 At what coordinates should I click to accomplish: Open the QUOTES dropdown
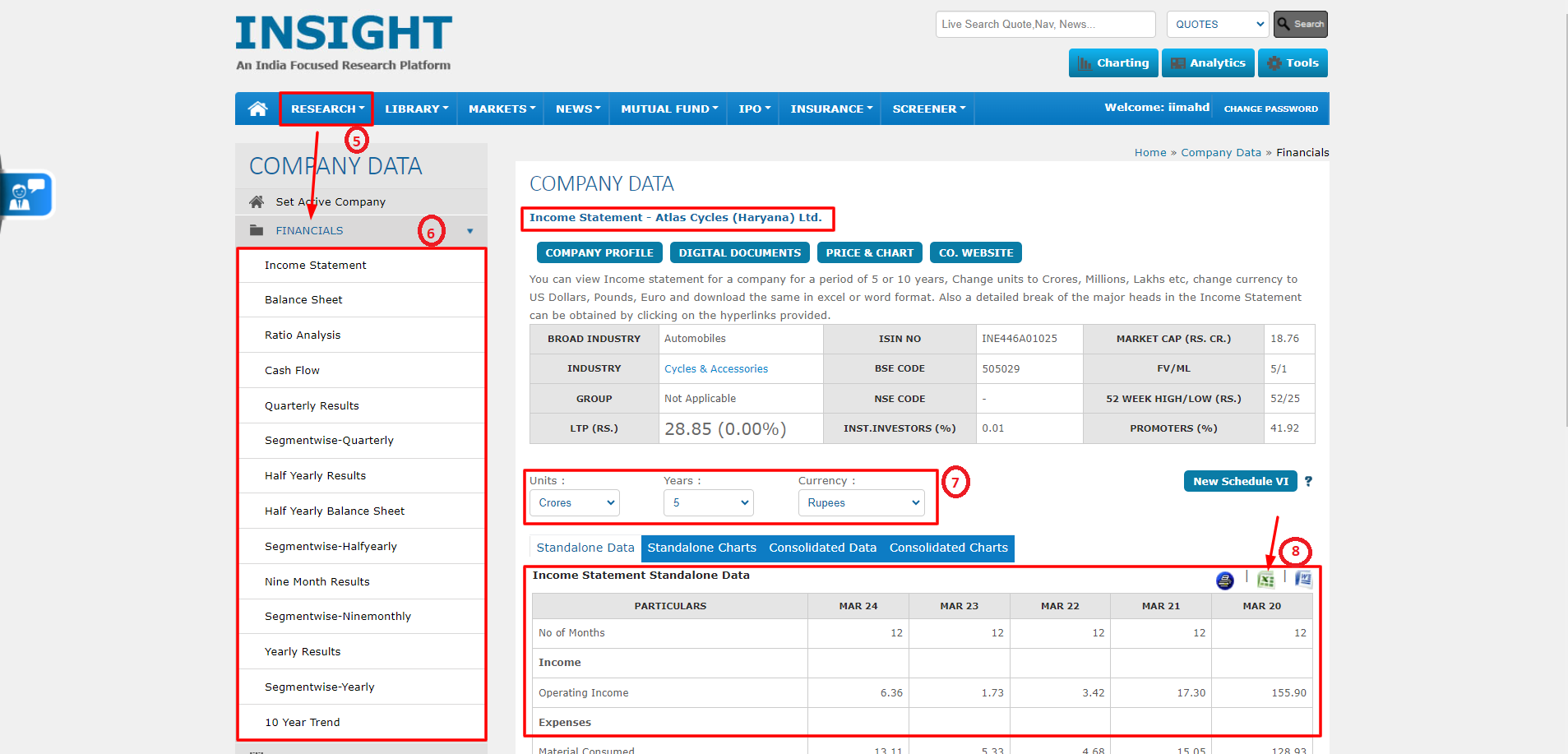pos(1219,25)
